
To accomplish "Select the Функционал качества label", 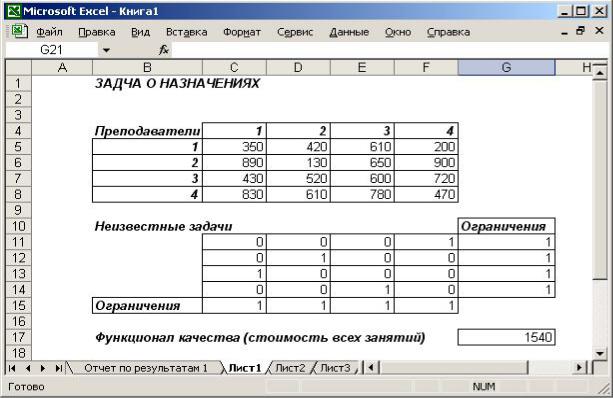I will pos(260,337).
